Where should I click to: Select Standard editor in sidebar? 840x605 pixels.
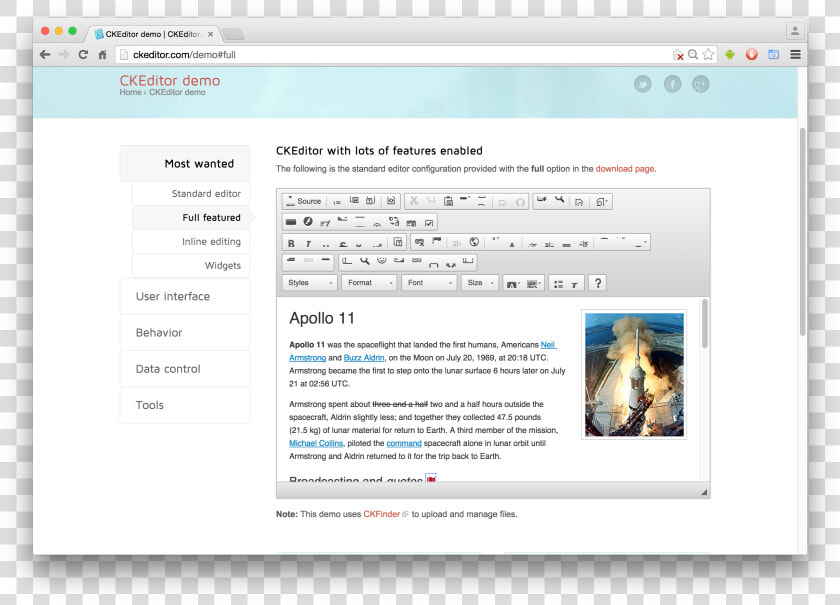(191, 193)
